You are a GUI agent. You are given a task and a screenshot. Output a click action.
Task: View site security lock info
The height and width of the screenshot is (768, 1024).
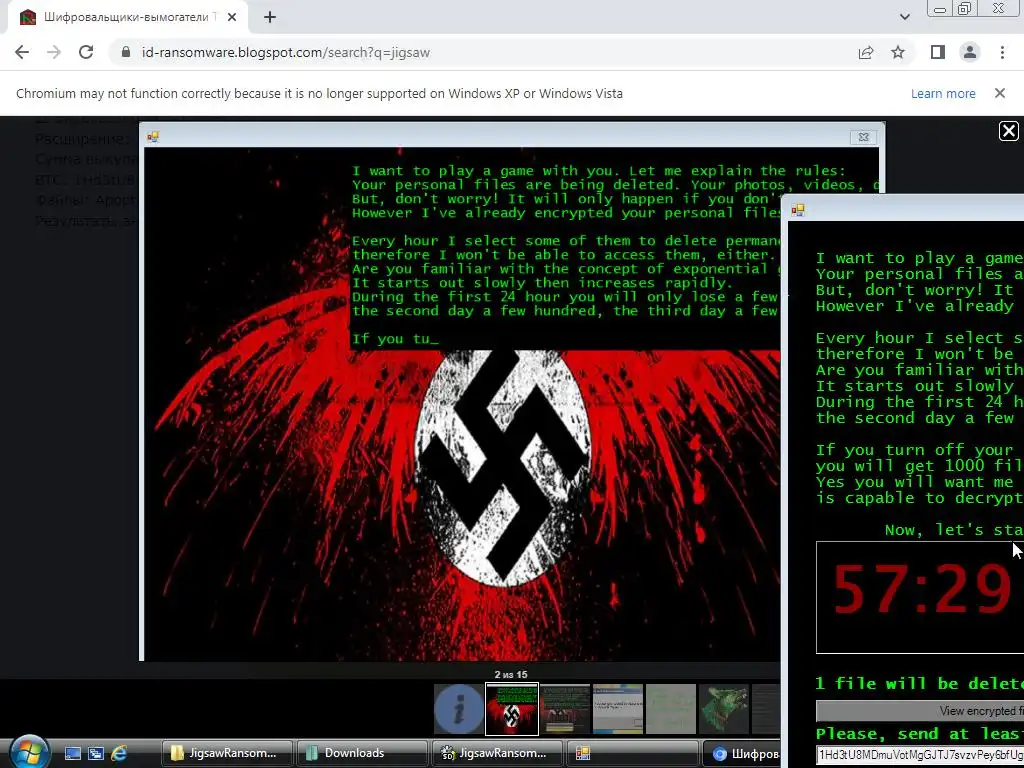[126, 52]
